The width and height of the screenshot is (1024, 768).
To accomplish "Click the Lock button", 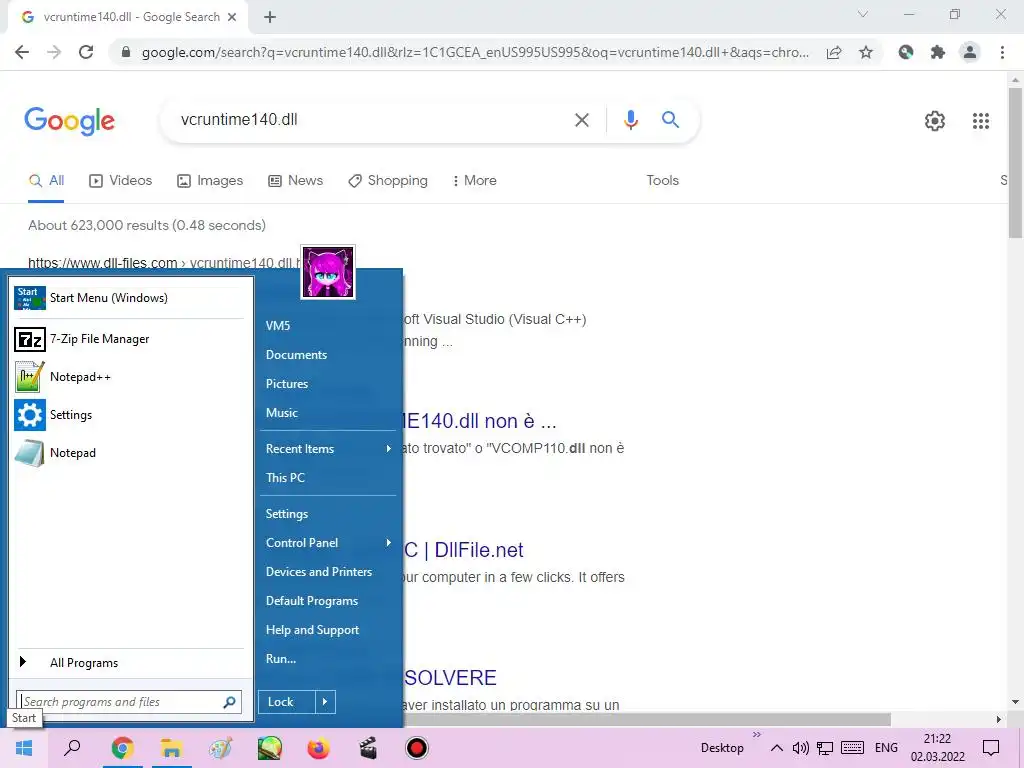I will click(x=287, y=702).
